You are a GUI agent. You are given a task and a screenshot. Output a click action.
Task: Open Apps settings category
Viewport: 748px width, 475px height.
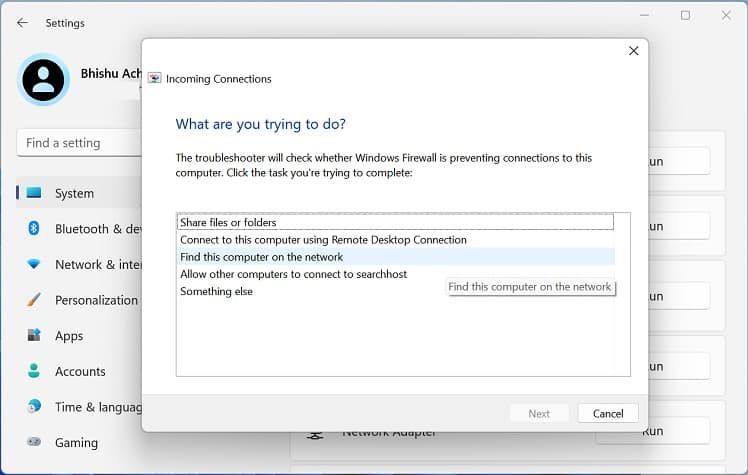[79, 336]
